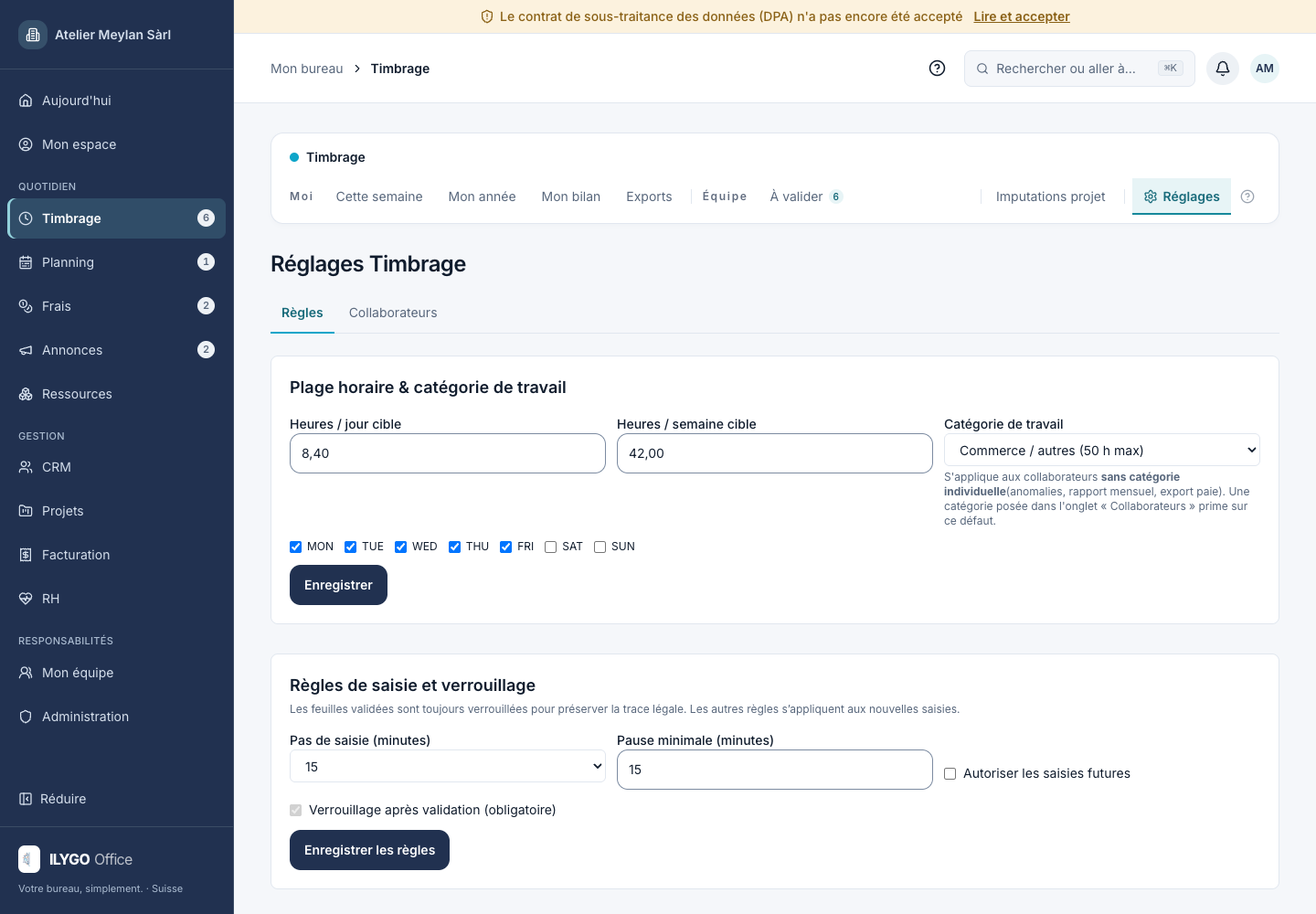This screenshot has width=1316, height=914.
Task: Open the AM user avatar menu
Action: pyautogui.click(x=1265, y=69)
